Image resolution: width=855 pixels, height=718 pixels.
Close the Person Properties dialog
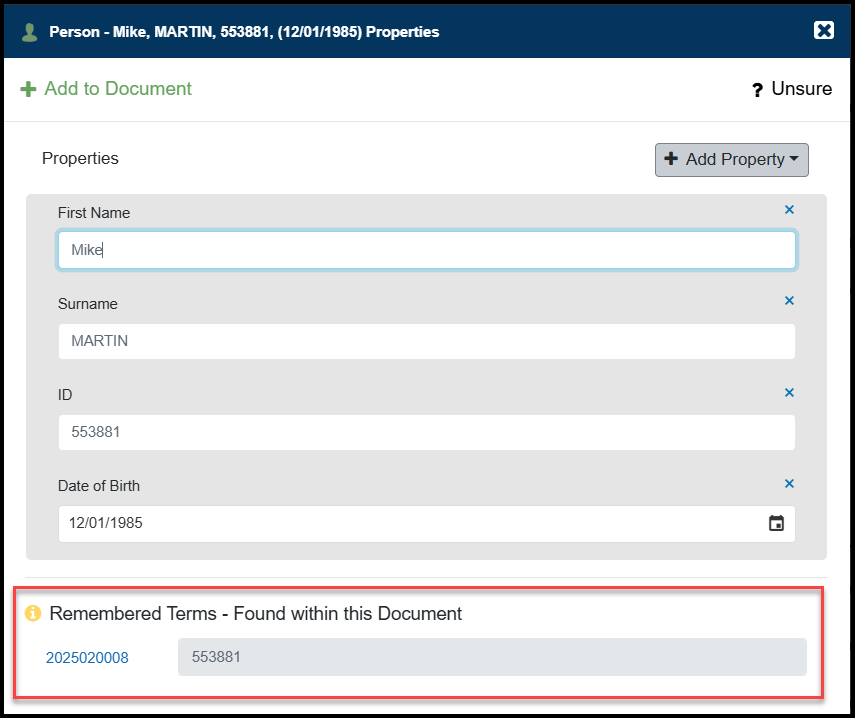[x=823, y=30]
